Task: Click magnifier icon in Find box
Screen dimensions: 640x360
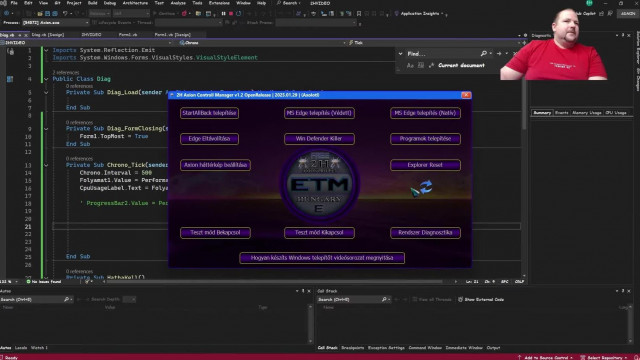Action: pyautogui.click(x=484, y=53)
